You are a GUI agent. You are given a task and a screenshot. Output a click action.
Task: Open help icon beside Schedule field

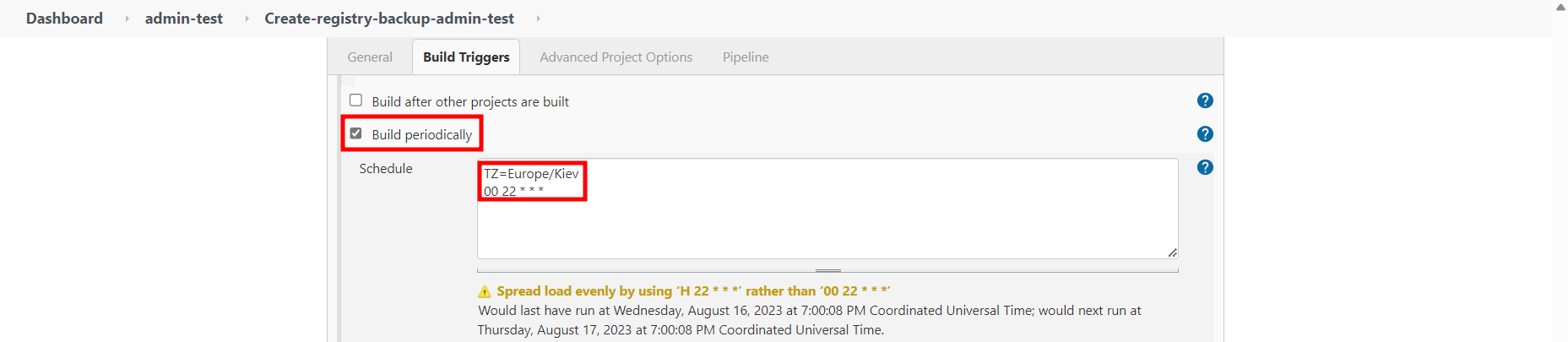tap(1205, 167)
